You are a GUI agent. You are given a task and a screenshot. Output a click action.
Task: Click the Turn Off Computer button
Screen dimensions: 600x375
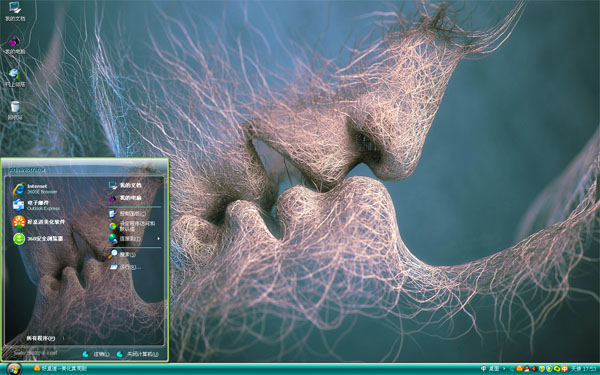click(x=137, y=354)
